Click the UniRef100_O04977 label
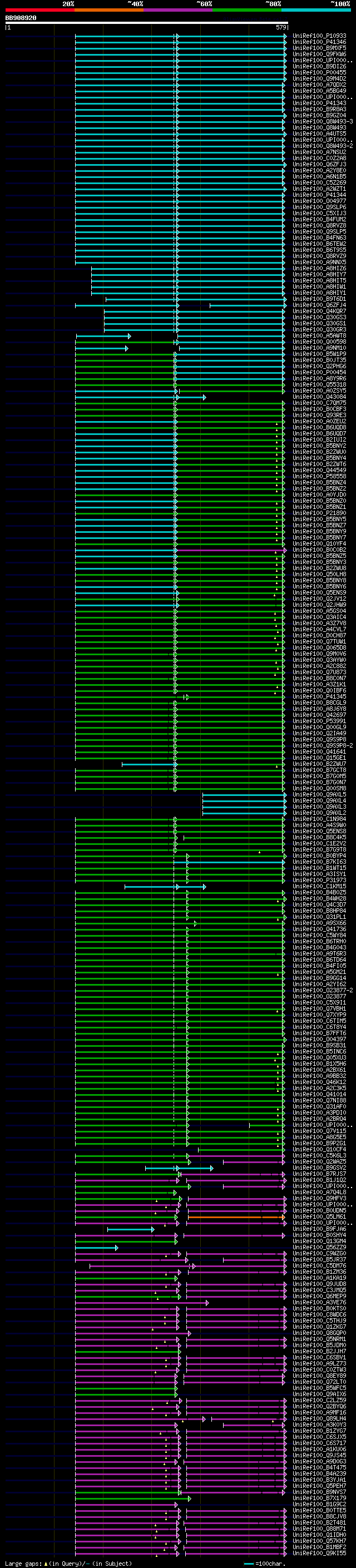 319,201
